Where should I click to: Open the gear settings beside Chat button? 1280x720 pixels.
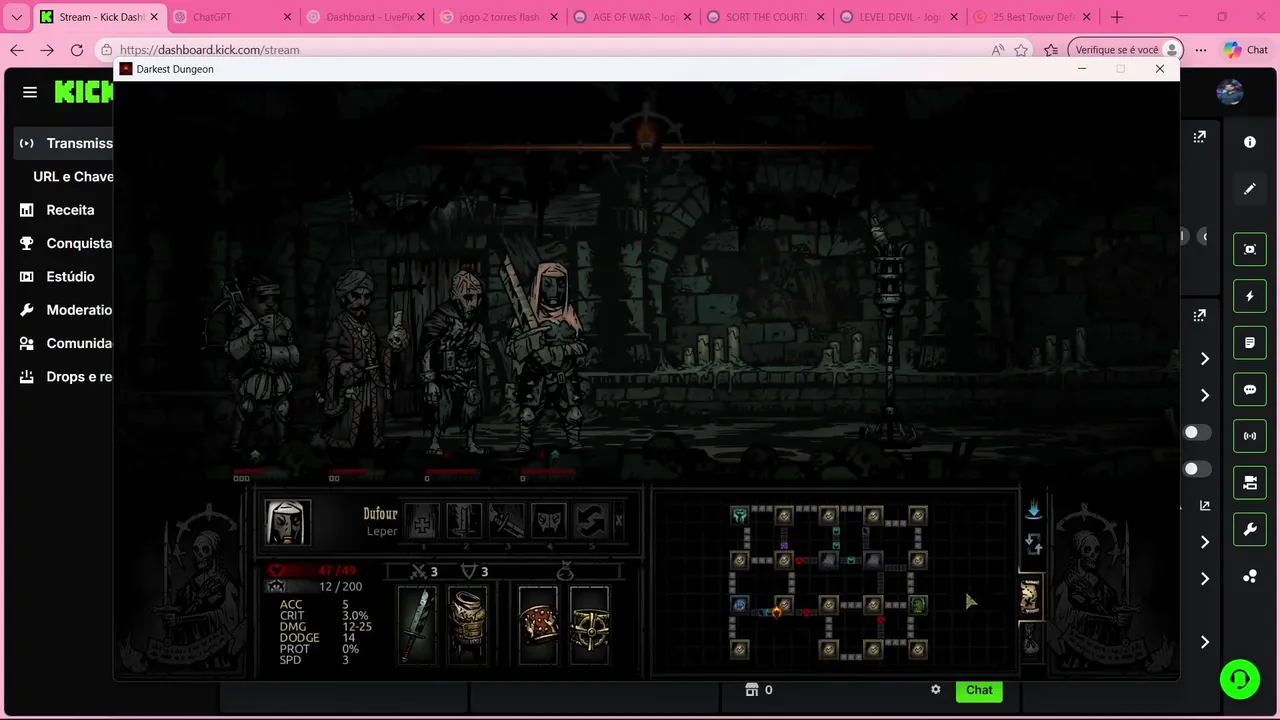point(936,690)
